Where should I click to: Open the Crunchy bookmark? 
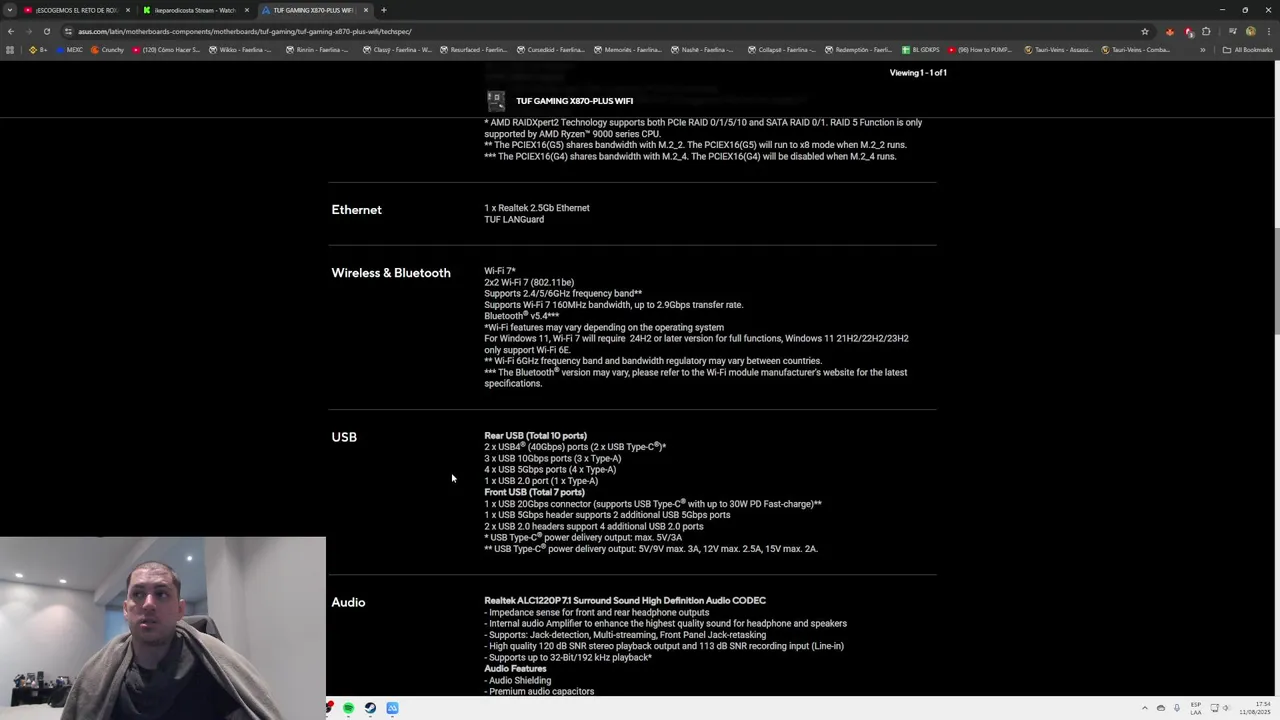(x=107, y=50)
